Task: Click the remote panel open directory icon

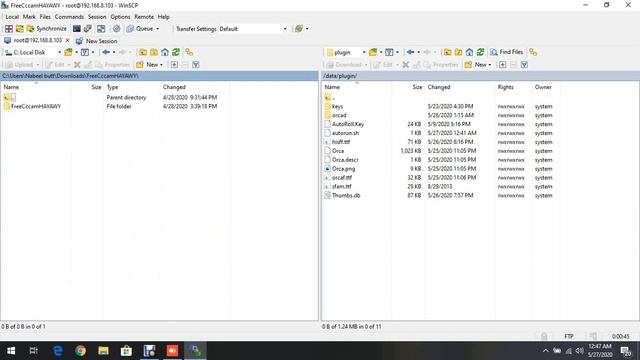Action: tap(373, 52)
